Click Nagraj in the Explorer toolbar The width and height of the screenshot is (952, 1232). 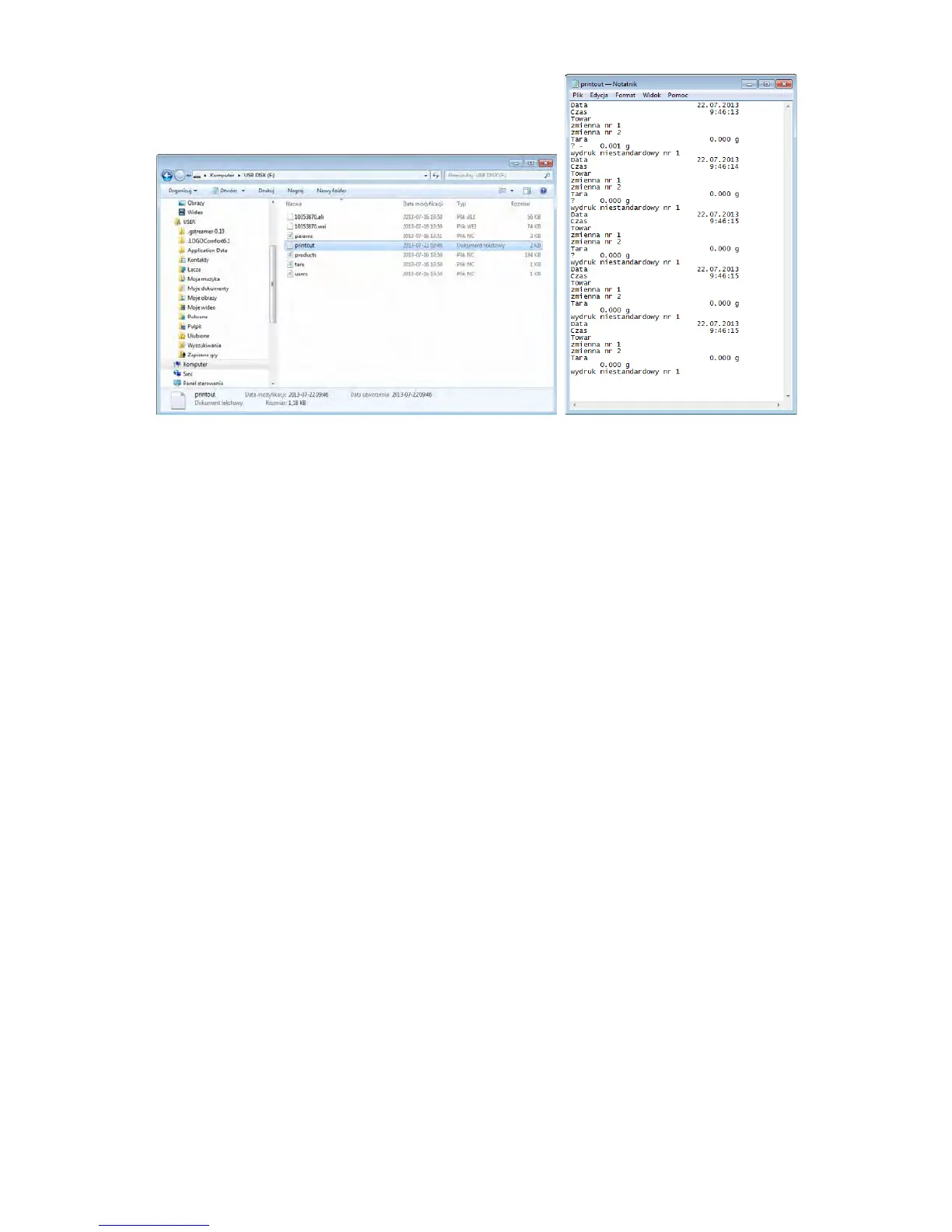295,191
